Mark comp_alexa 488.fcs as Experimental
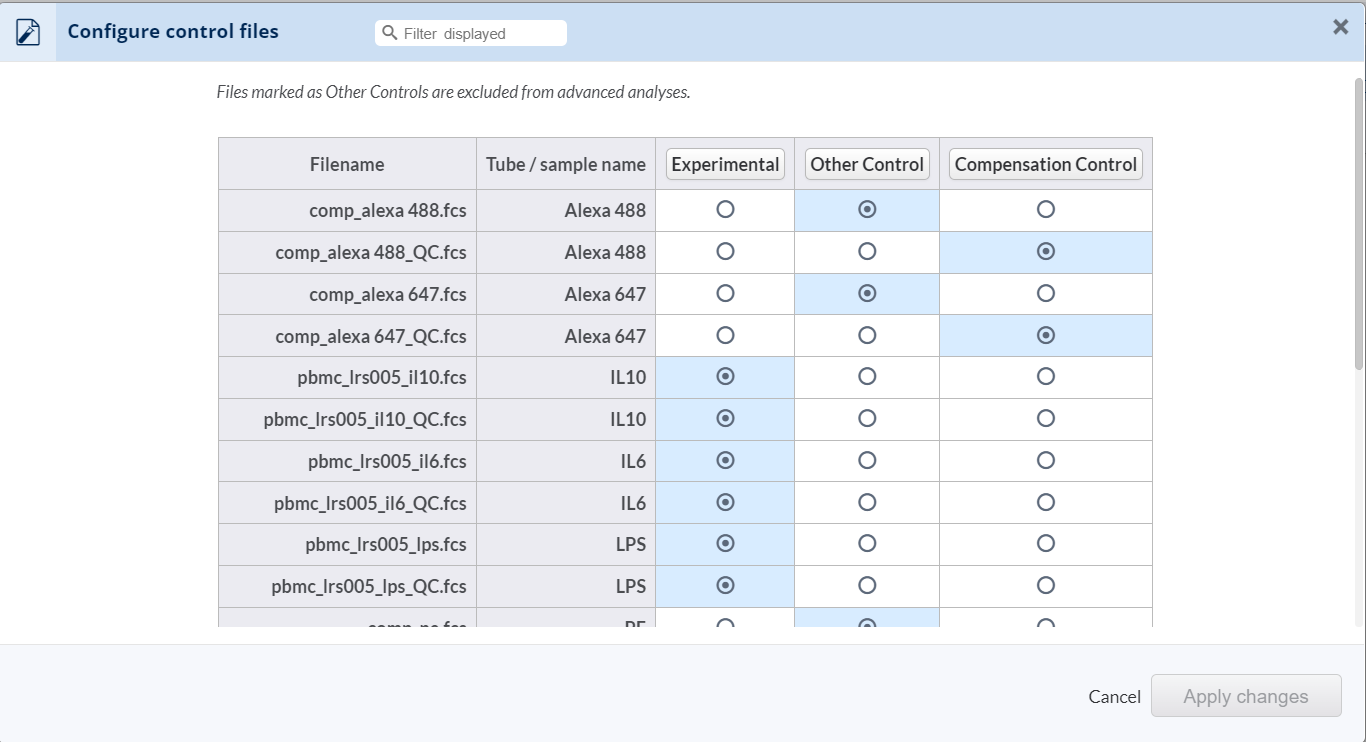This screenshot has width=1366, height=742. [x=725, y=210]
